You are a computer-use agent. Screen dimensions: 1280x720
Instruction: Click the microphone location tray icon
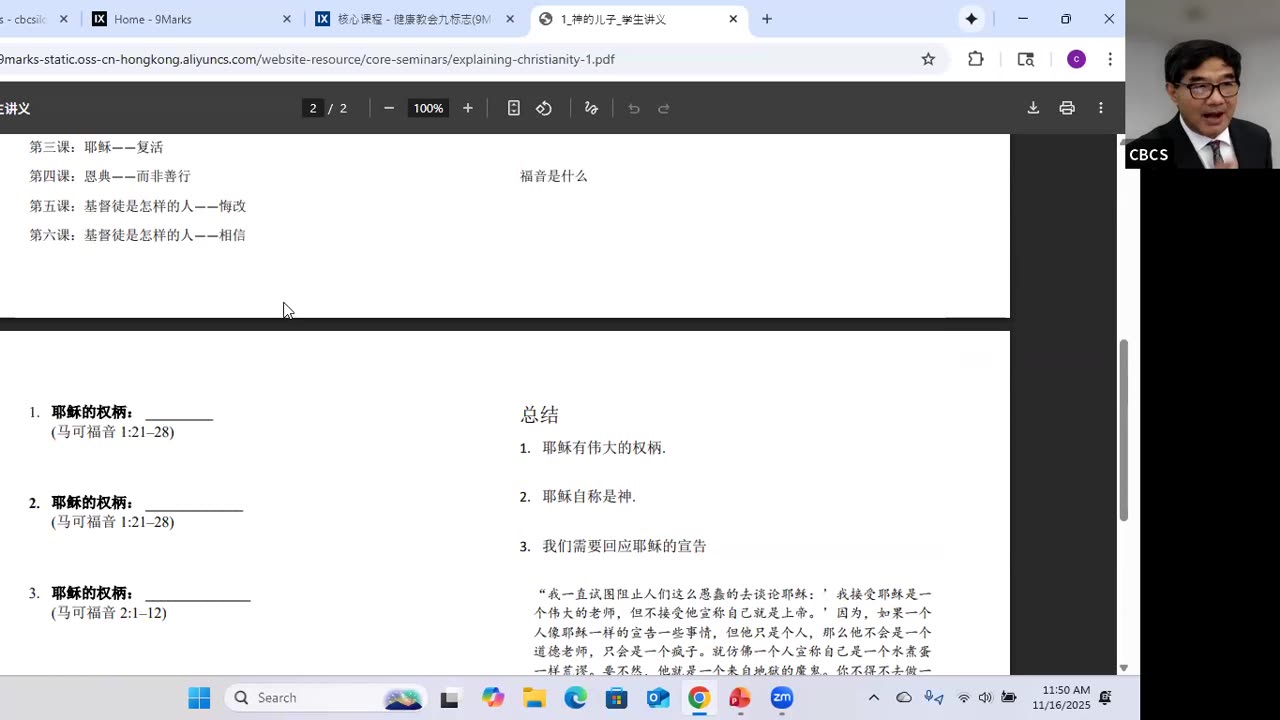(933, 698)
